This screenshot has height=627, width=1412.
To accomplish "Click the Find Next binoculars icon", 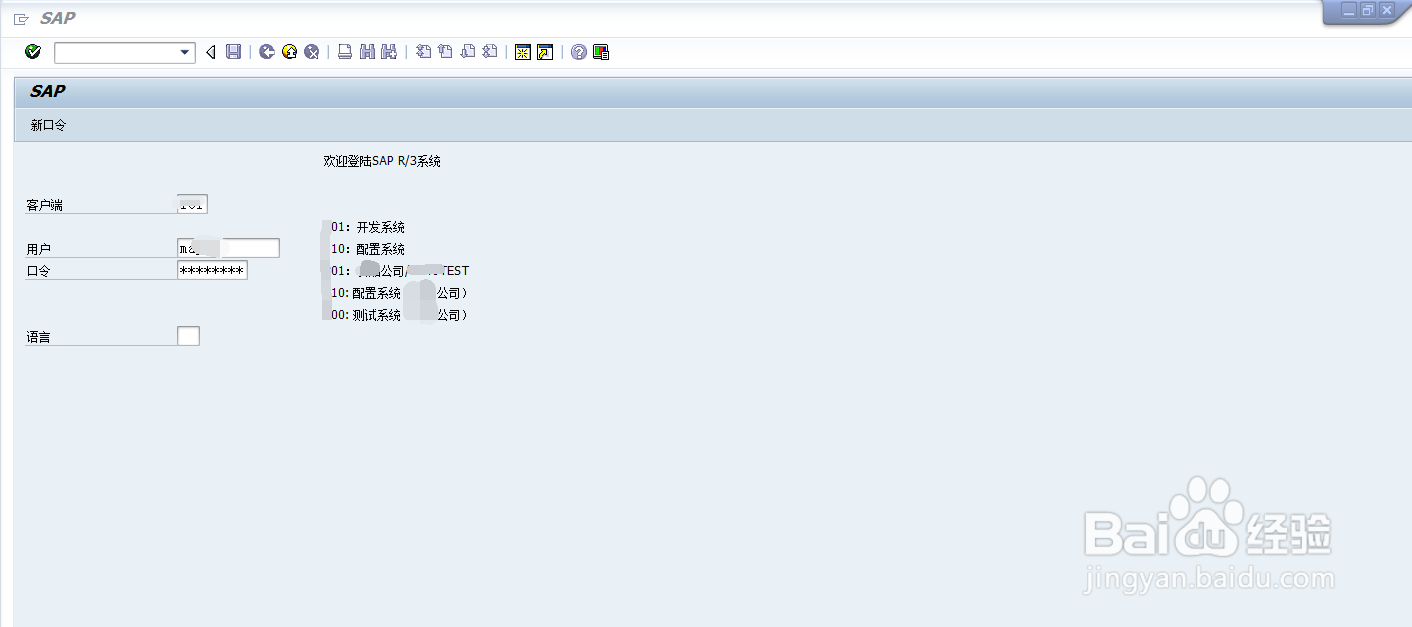I will (x=390, y=52).
